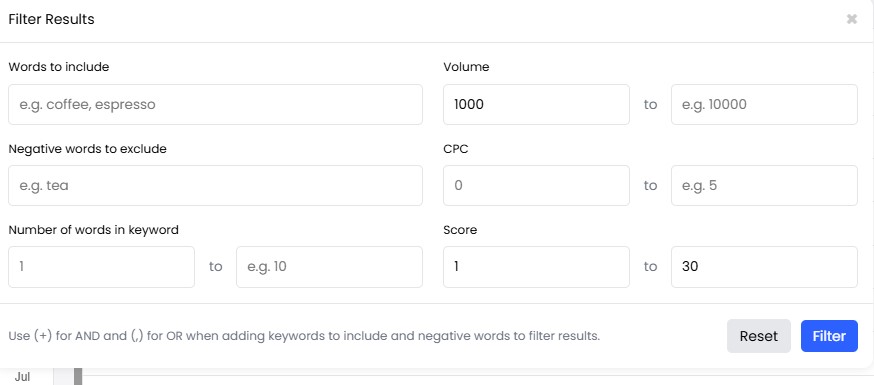This screenshot has height=385, width=874.
Task: Close the Filter Results dialog
Action: pos(851,20)
